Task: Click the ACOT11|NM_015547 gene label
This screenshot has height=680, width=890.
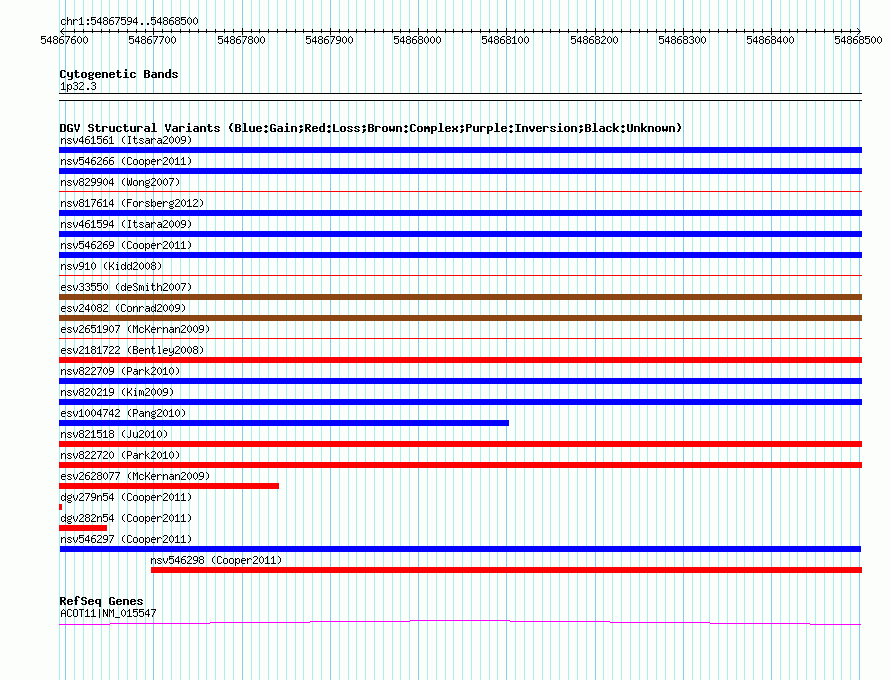Action: 108,613
